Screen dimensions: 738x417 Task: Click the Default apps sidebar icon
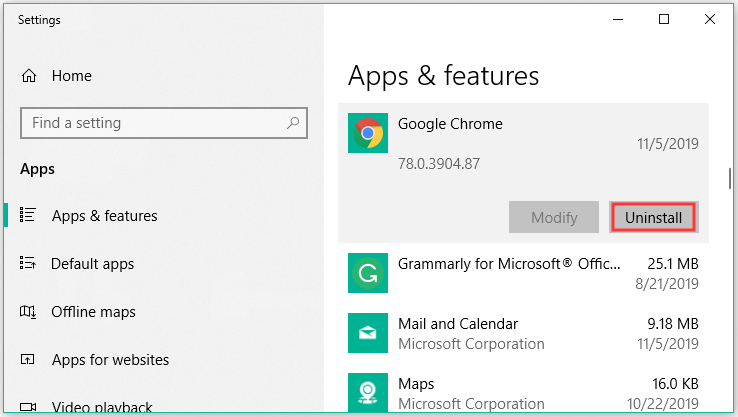29,264
